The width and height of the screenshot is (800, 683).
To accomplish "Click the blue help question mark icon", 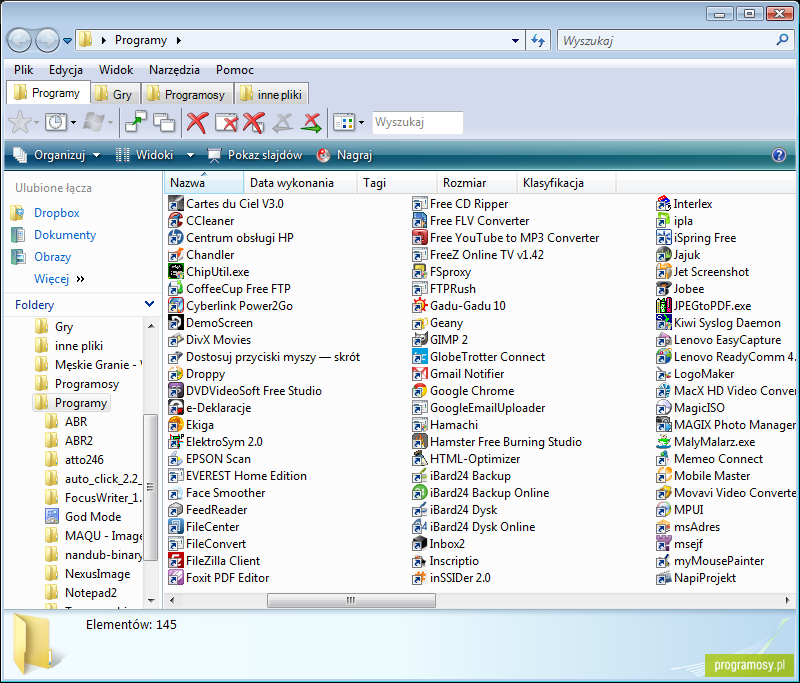I will [x=779, y=155].
